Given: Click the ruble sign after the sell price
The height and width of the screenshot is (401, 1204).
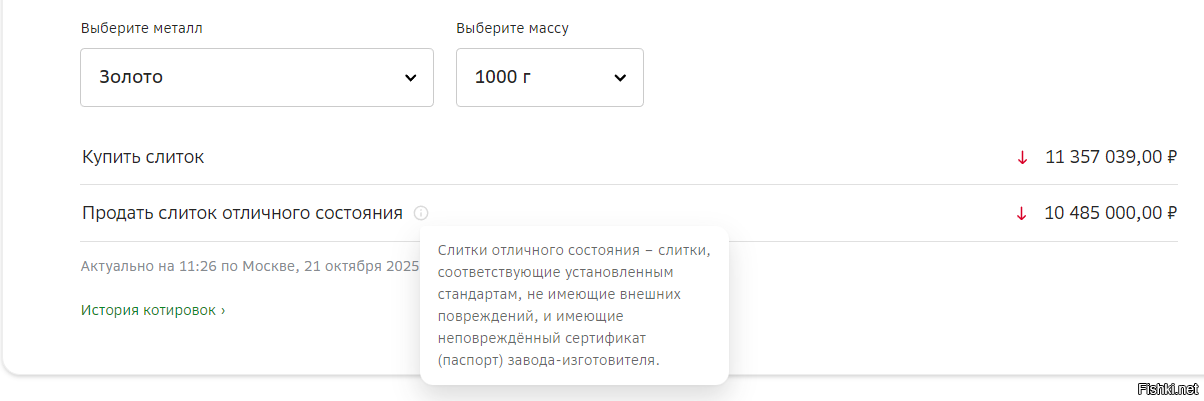Looking at the screenshot, I should pos(1171,213).
